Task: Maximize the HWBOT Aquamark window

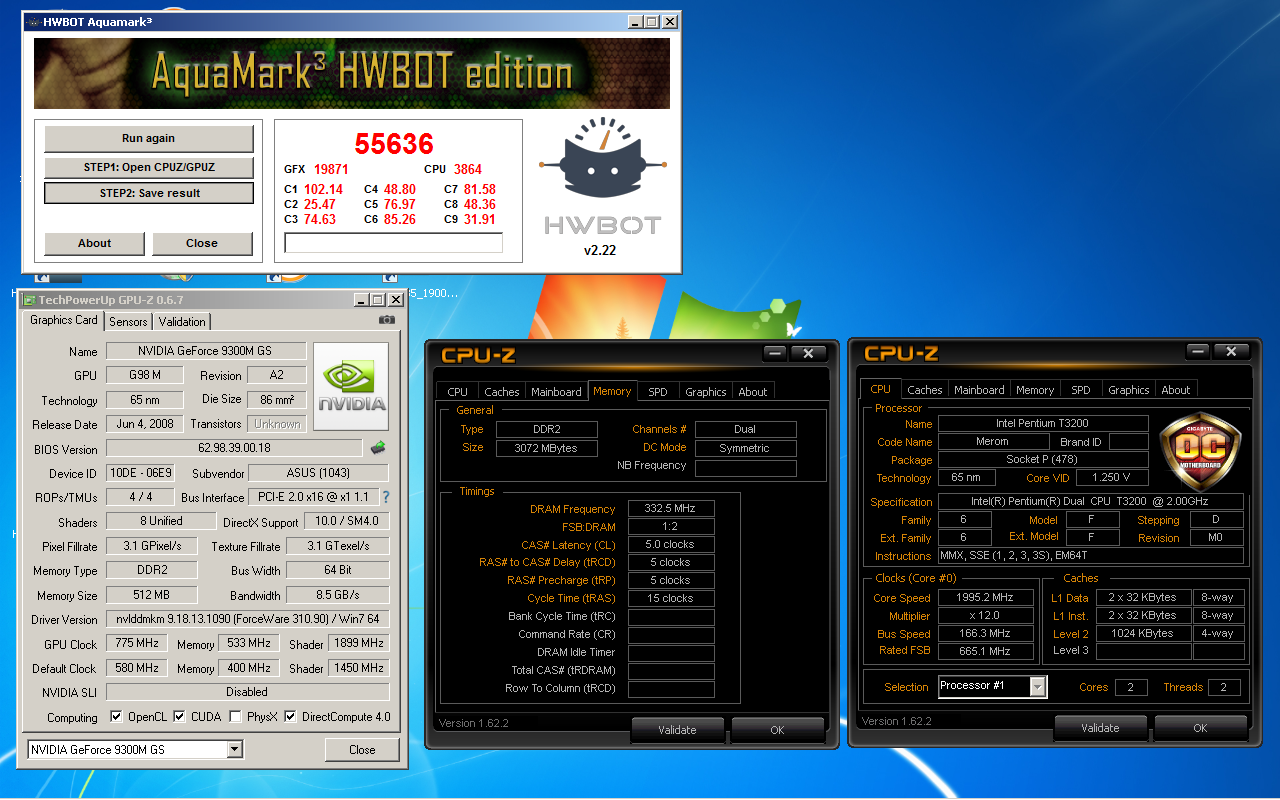Action: point(651,22)
